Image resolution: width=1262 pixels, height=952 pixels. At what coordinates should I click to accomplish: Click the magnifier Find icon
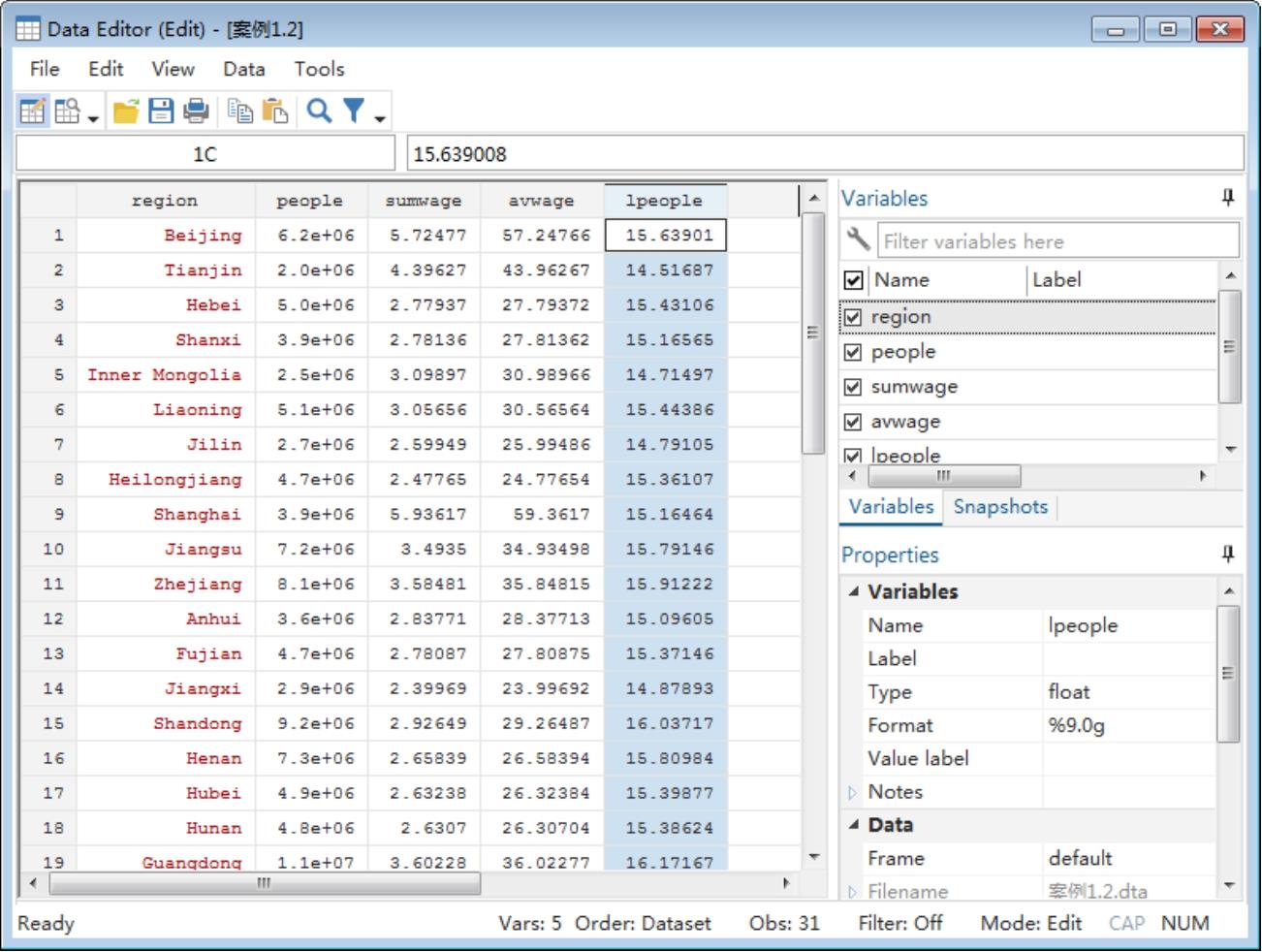click(x=319, y=111)
